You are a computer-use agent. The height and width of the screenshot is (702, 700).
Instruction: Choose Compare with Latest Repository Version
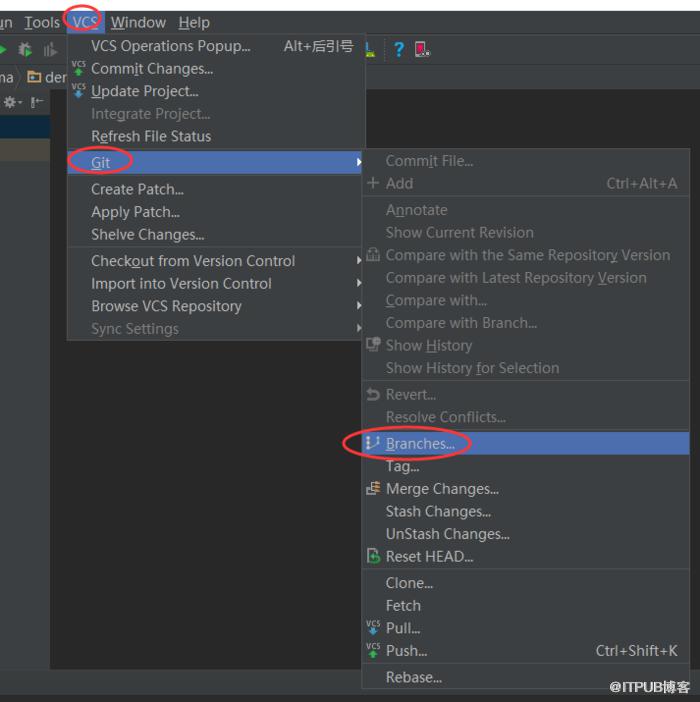[525, 278]
